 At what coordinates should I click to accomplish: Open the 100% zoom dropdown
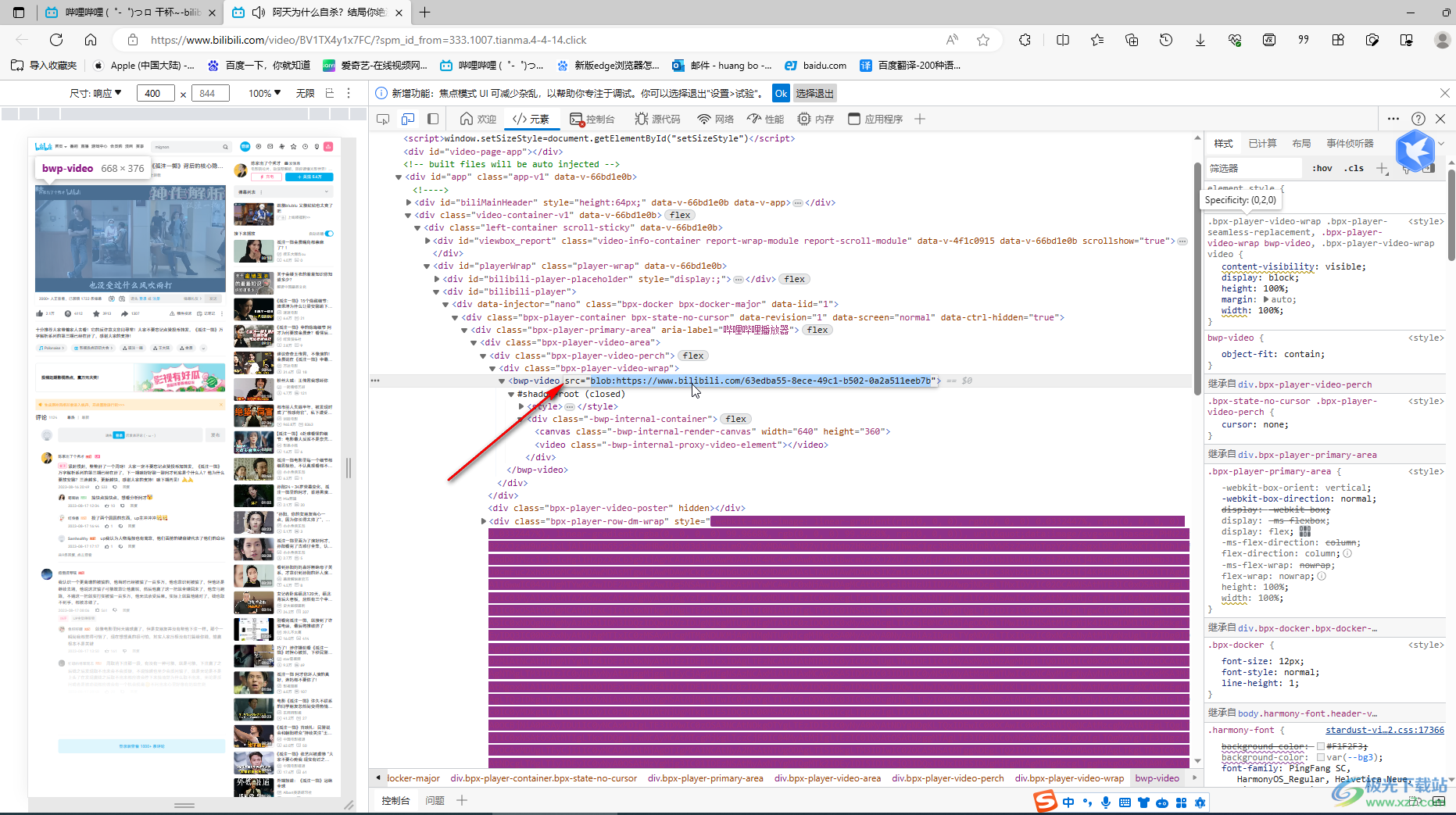pos(264,93)
